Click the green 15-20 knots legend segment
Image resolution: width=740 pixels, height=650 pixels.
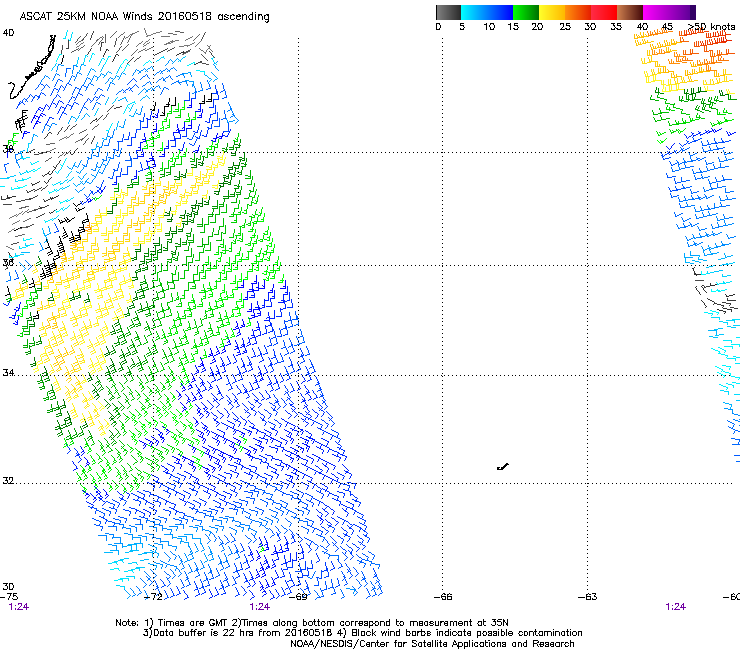526,12
